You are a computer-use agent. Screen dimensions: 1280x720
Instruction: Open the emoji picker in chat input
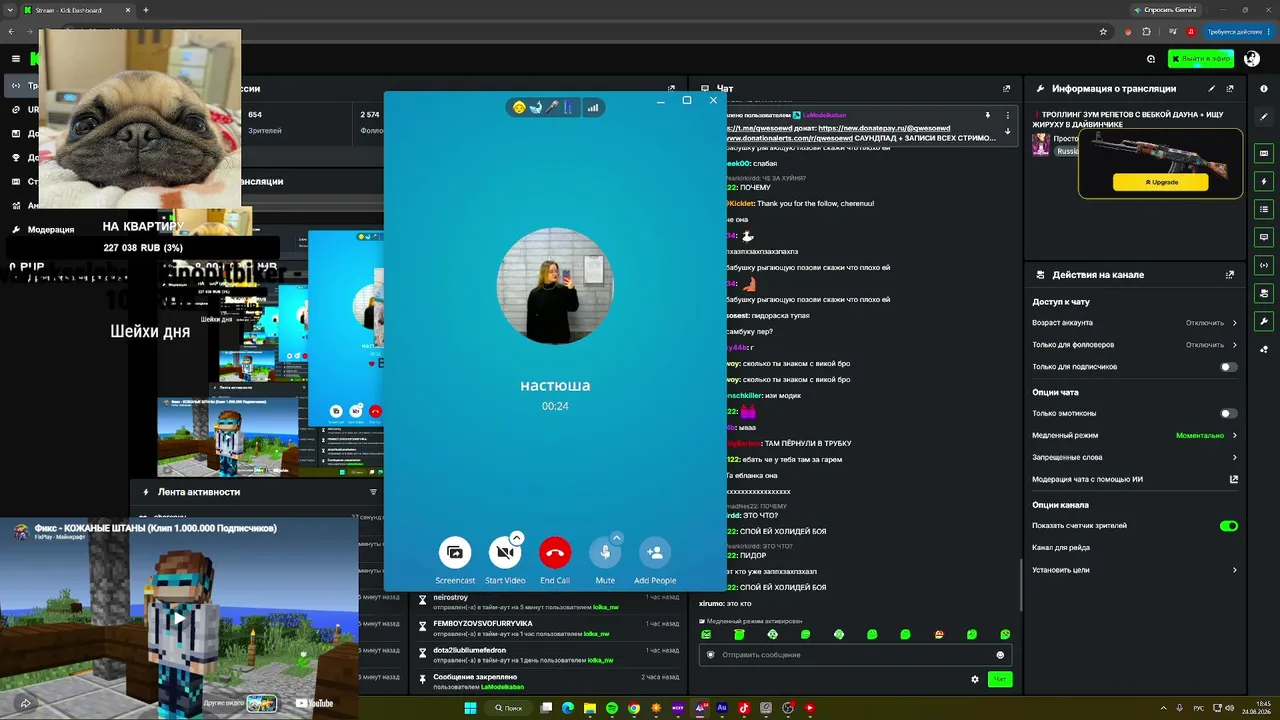click(x=1000, y=655)
